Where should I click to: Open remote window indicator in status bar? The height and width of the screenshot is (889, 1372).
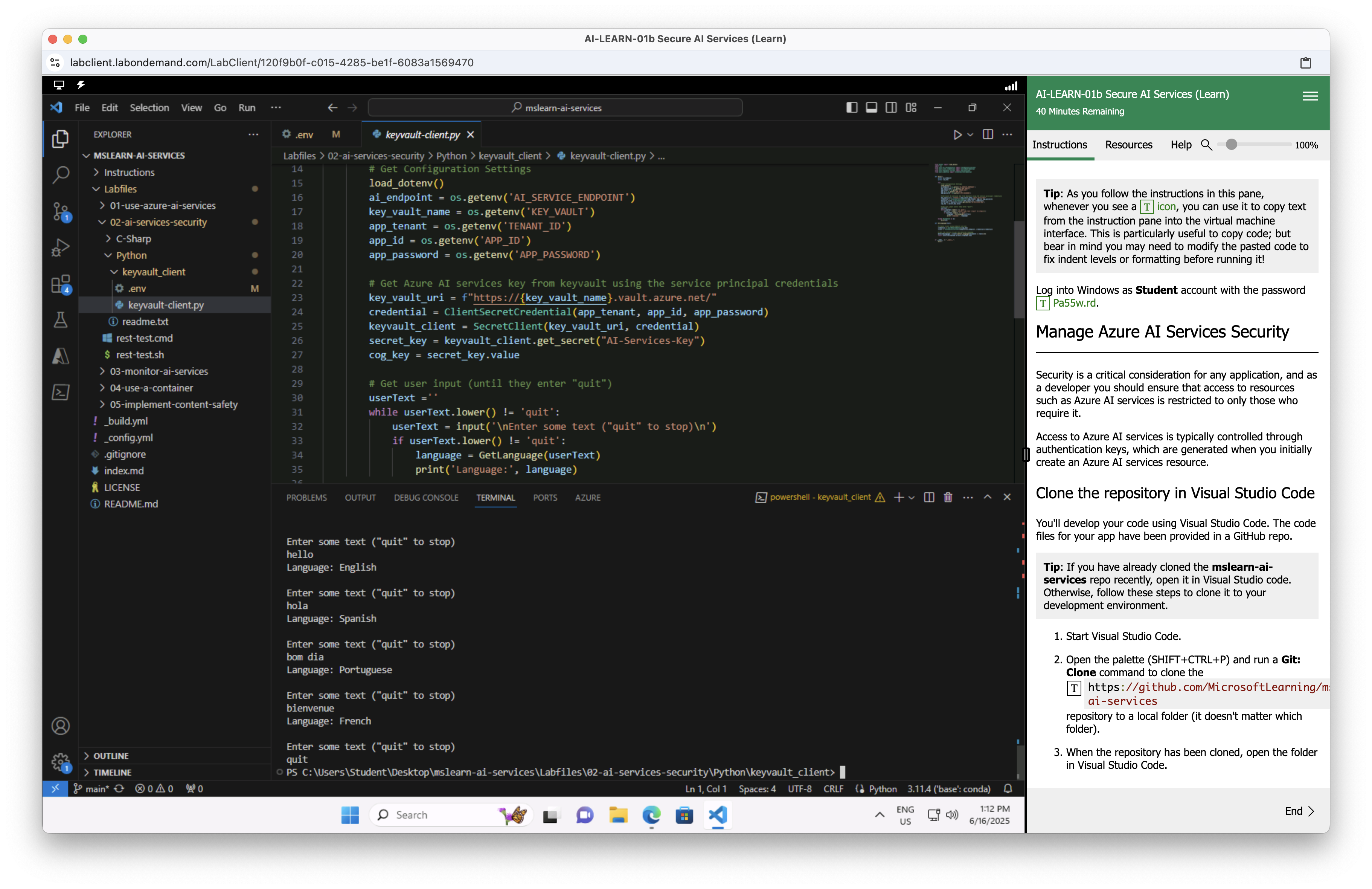tap(55, 789)
